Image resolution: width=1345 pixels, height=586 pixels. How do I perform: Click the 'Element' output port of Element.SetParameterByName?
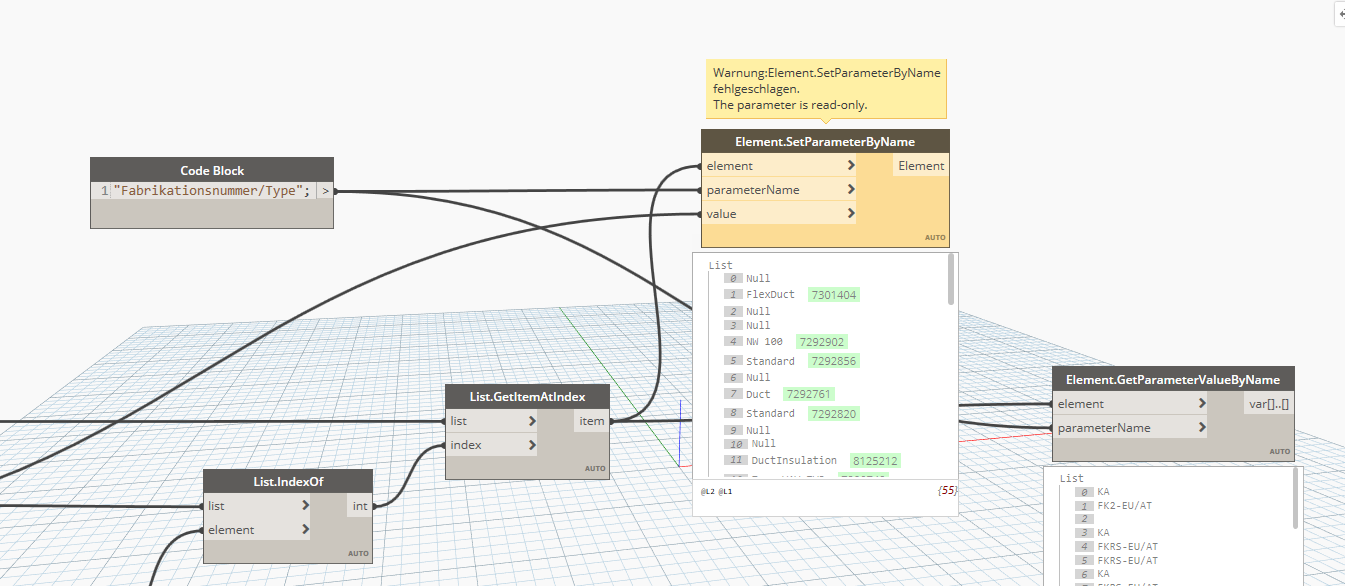[920, 166]
